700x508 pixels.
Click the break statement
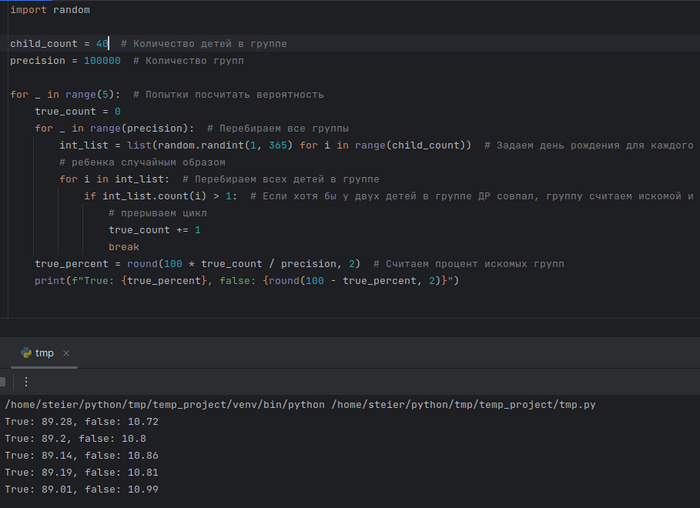pyautogui.click(x=124, y=247)
